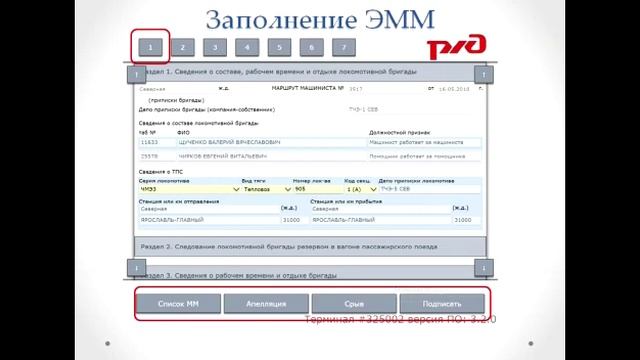Click the ТЧЭ-1 СЕВ brigade depot value
The height and width of the screenshot is (360, 640).
pyautogui.click(x=363, y=109)
